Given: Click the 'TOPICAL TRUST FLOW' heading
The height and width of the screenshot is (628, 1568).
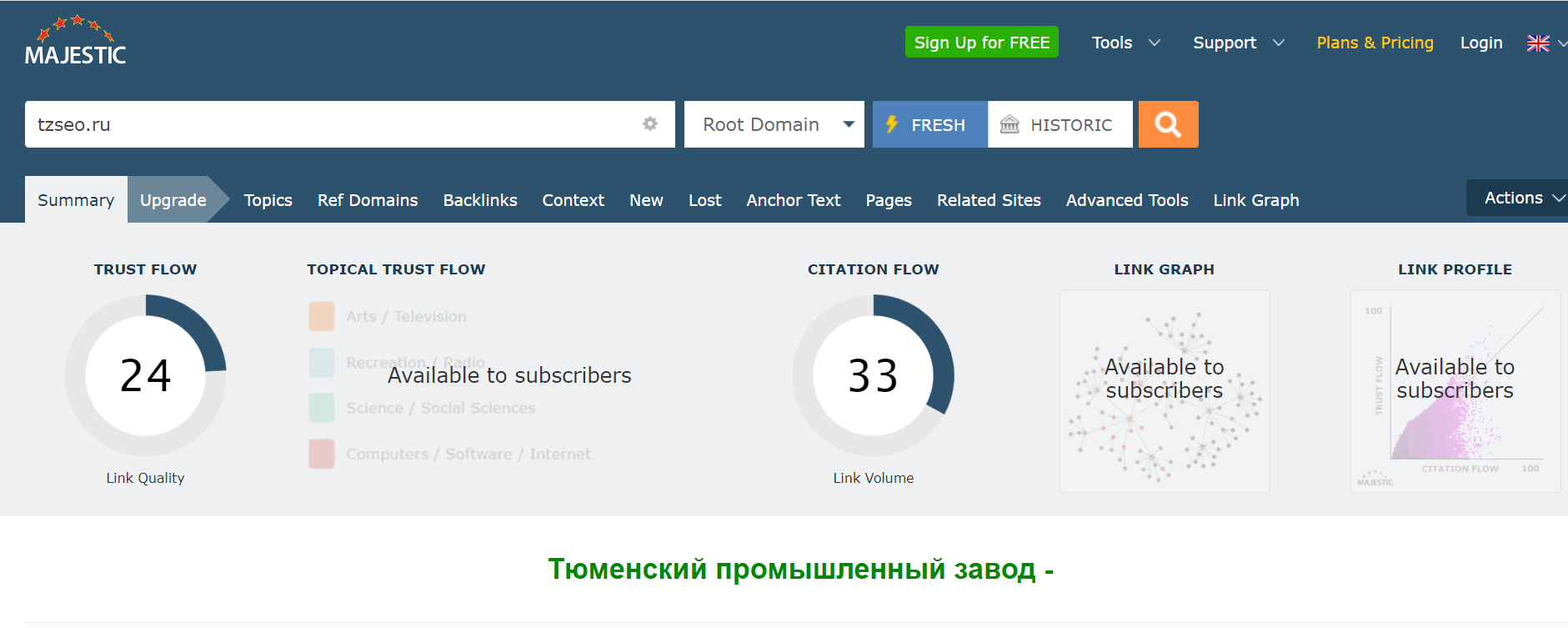Looking at the screenshot, I should tap(396, 269).
